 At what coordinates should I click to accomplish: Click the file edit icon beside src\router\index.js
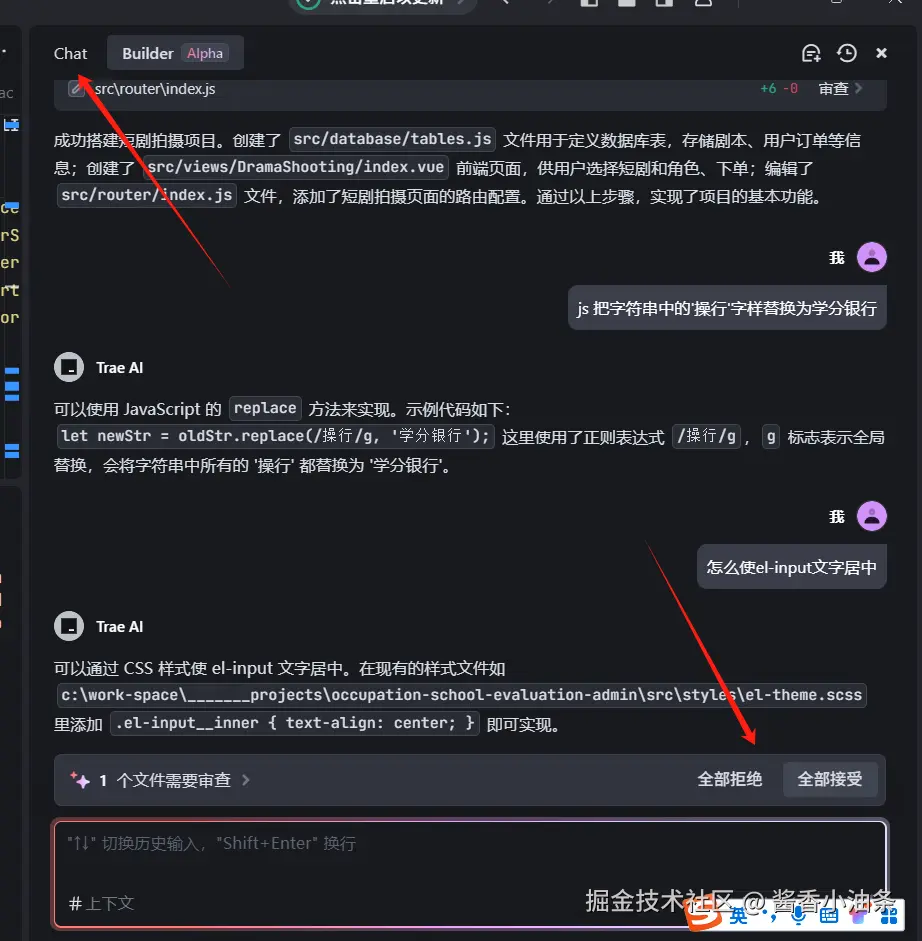(x=76, y=89)
